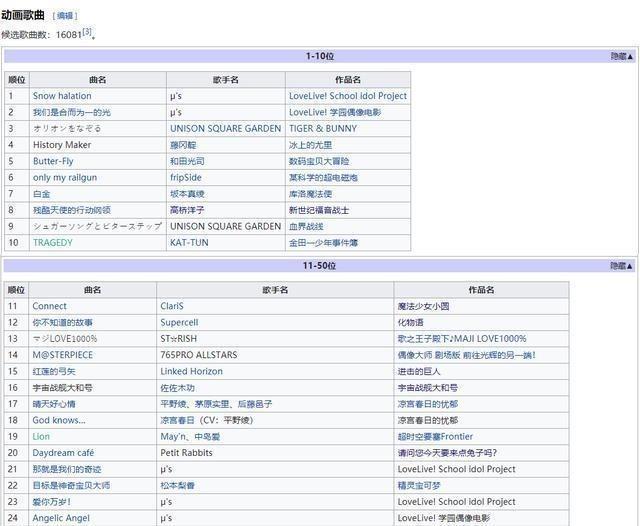Select ST☆RISH singer cell
Image resolution: width=640 pixels, height=526 pixels.
178,339
